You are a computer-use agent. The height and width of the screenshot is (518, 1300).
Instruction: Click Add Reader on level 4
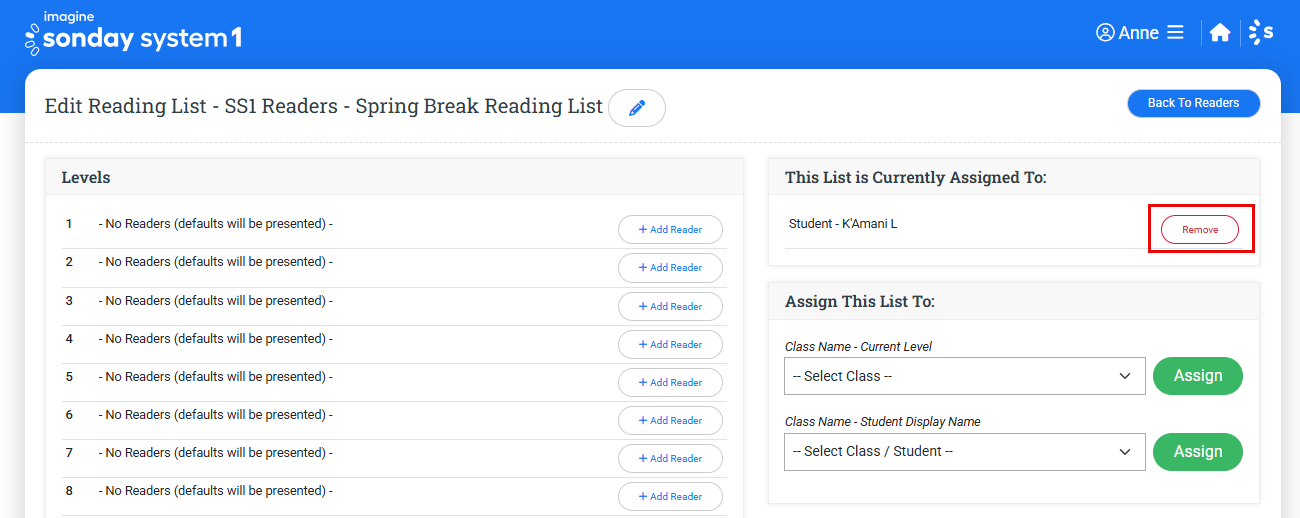click(x=670, y=345)
